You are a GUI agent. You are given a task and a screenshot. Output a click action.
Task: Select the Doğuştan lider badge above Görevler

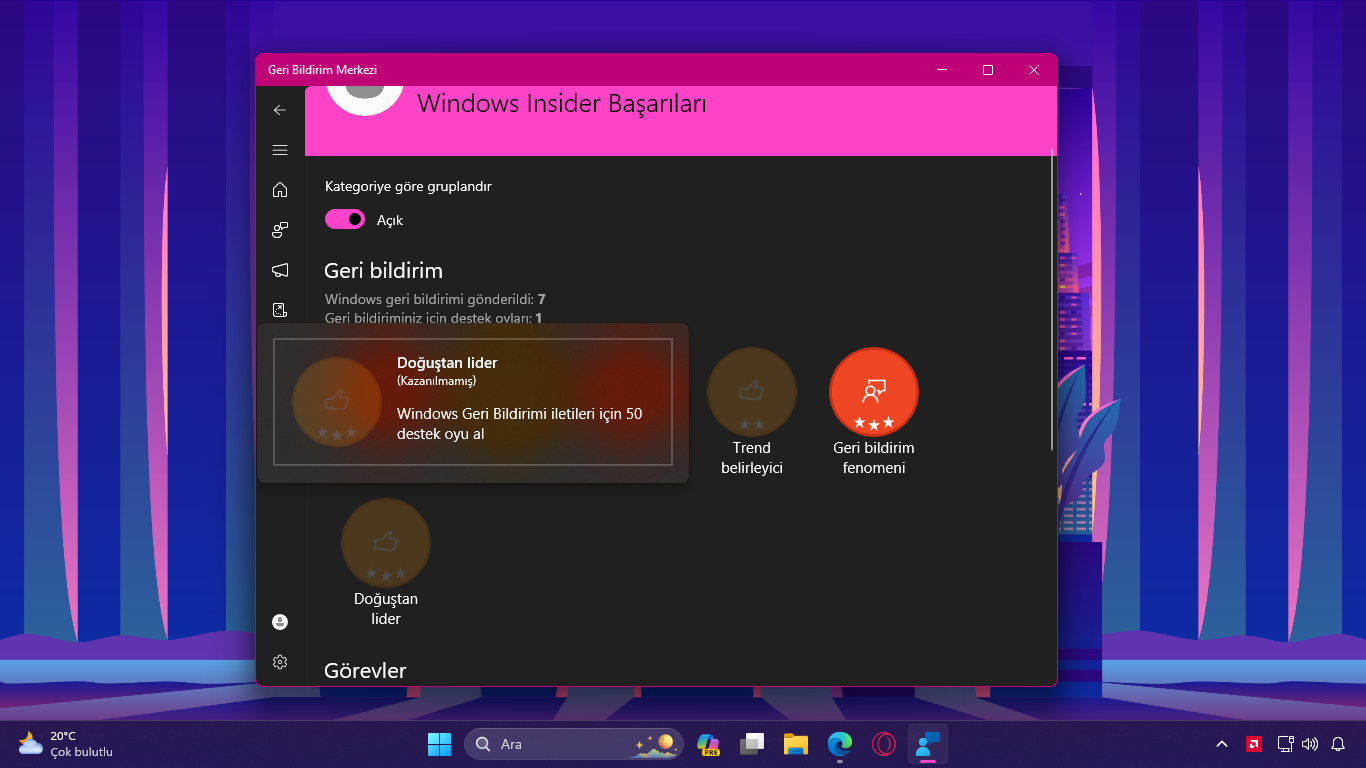(x=386, y=563)
